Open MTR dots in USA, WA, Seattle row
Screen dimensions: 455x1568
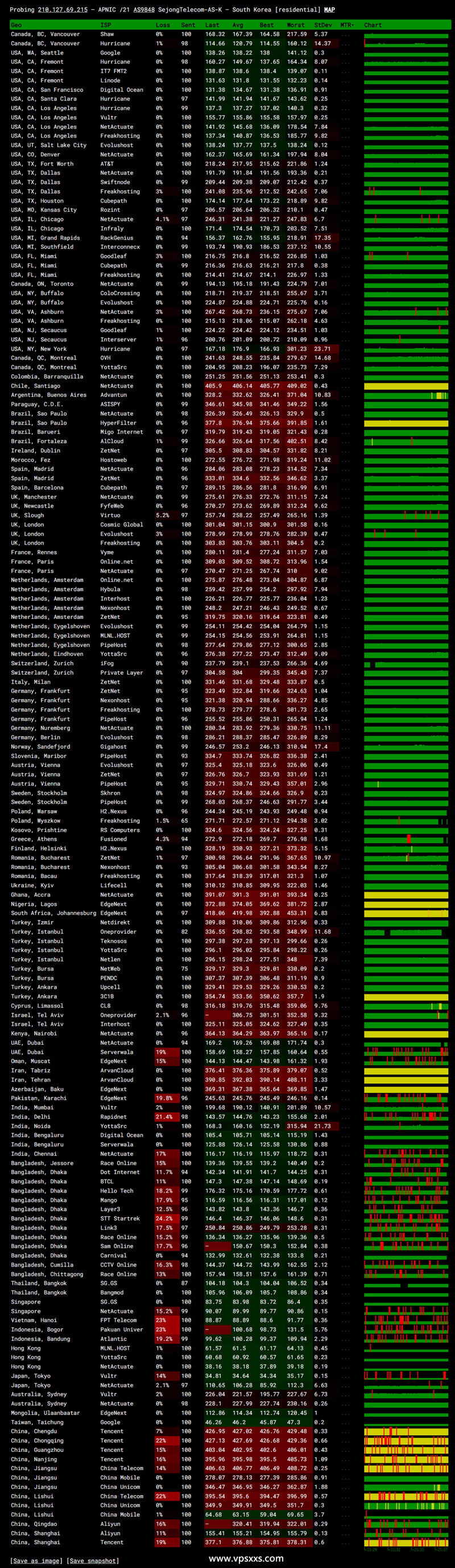point(346,53)
